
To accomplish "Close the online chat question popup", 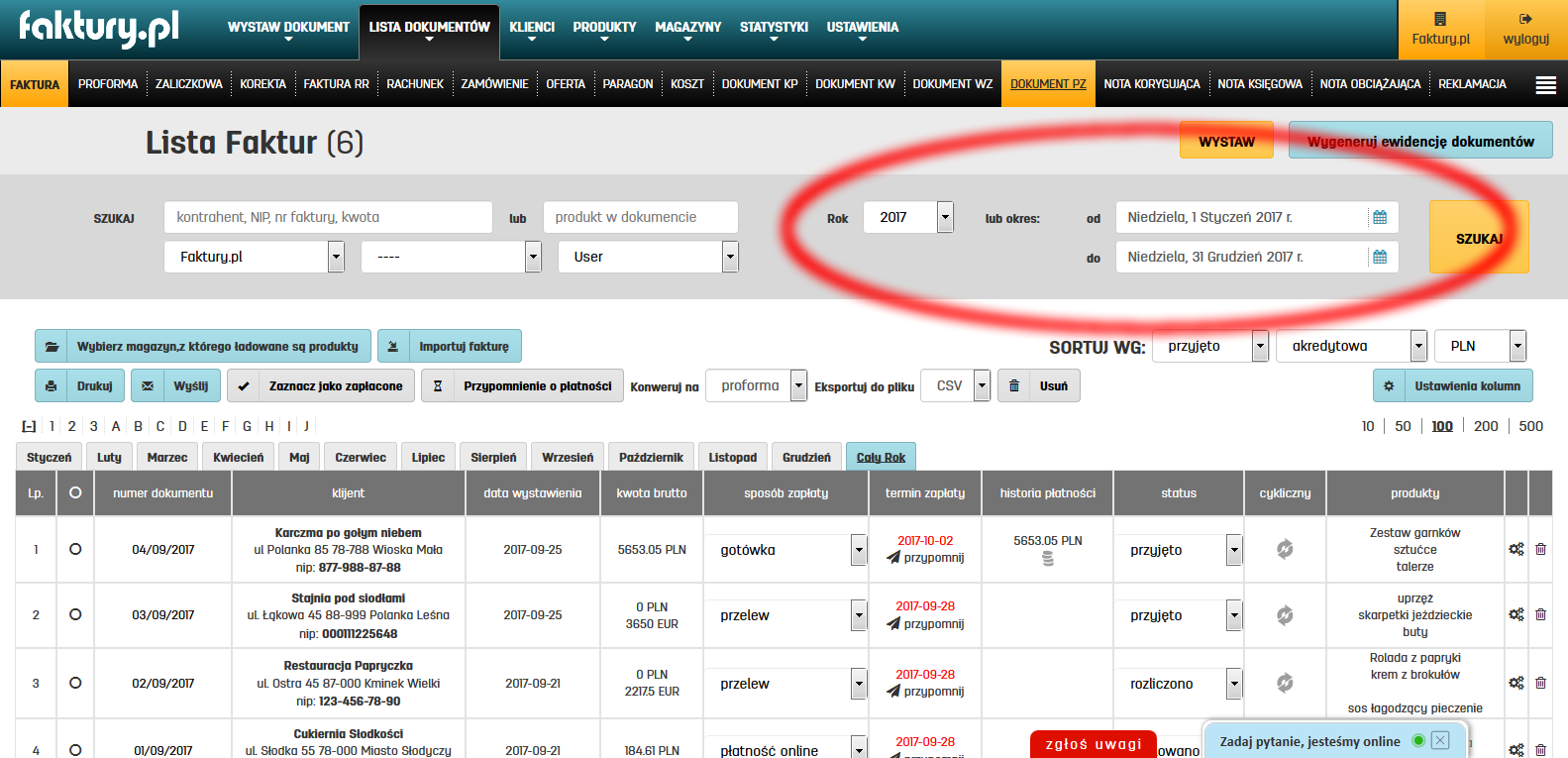I will click(x=1440, y=740).
